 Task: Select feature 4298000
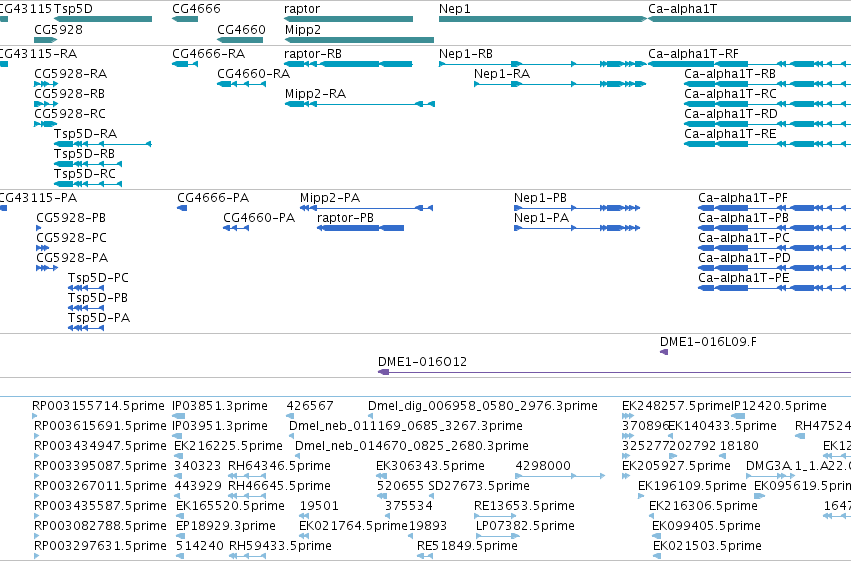pyautogui.click(x=543, y=467)
